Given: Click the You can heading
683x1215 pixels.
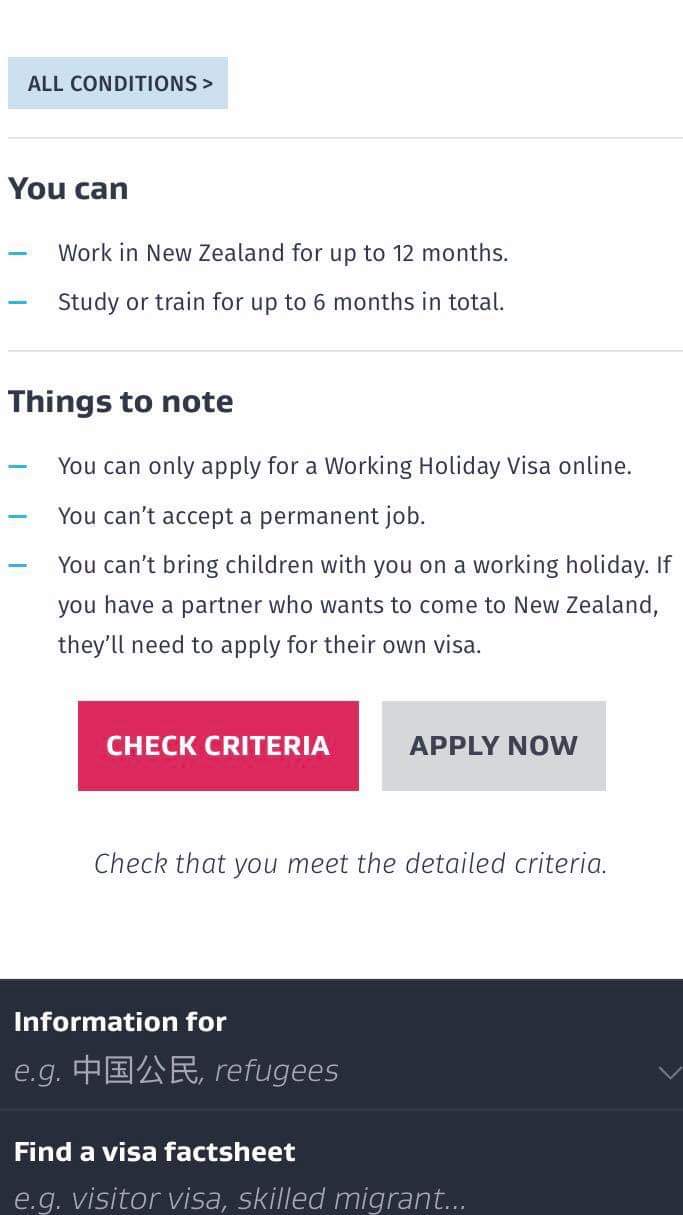Looking at the screenshot, I should tap(68, 188).
